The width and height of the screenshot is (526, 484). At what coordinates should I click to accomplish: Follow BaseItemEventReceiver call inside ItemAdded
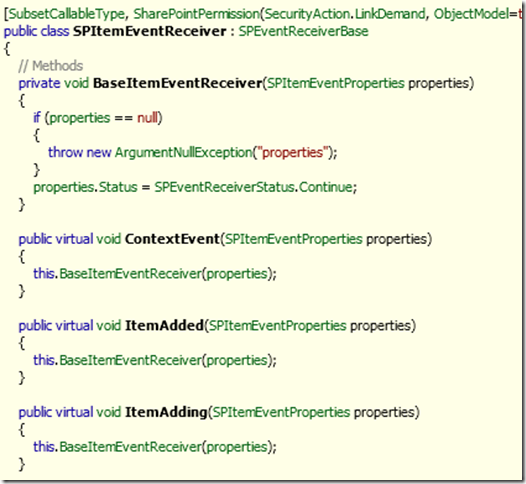point(130,360)
